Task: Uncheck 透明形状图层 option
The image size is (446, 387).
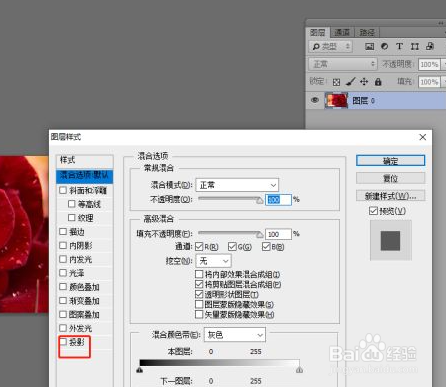Action: [199, 294]
